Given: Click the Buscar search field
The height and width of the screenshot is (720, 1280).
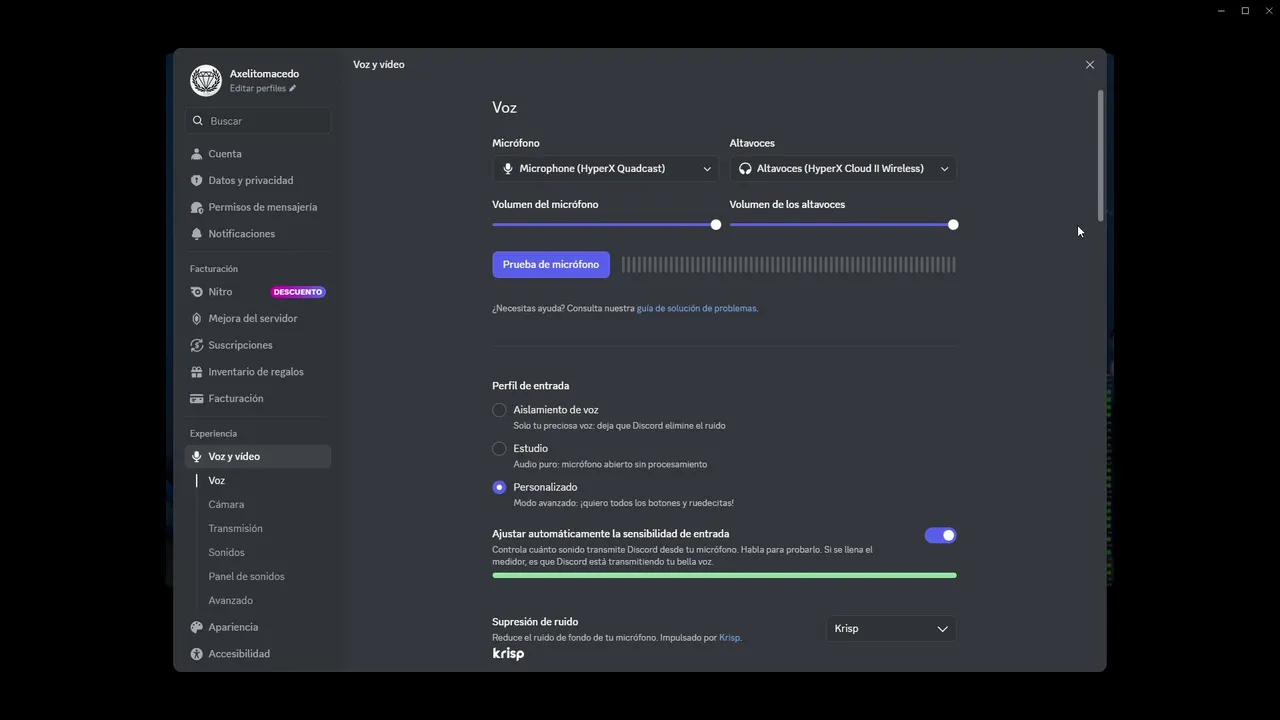Looking at the screenshot, I should 258,121.
